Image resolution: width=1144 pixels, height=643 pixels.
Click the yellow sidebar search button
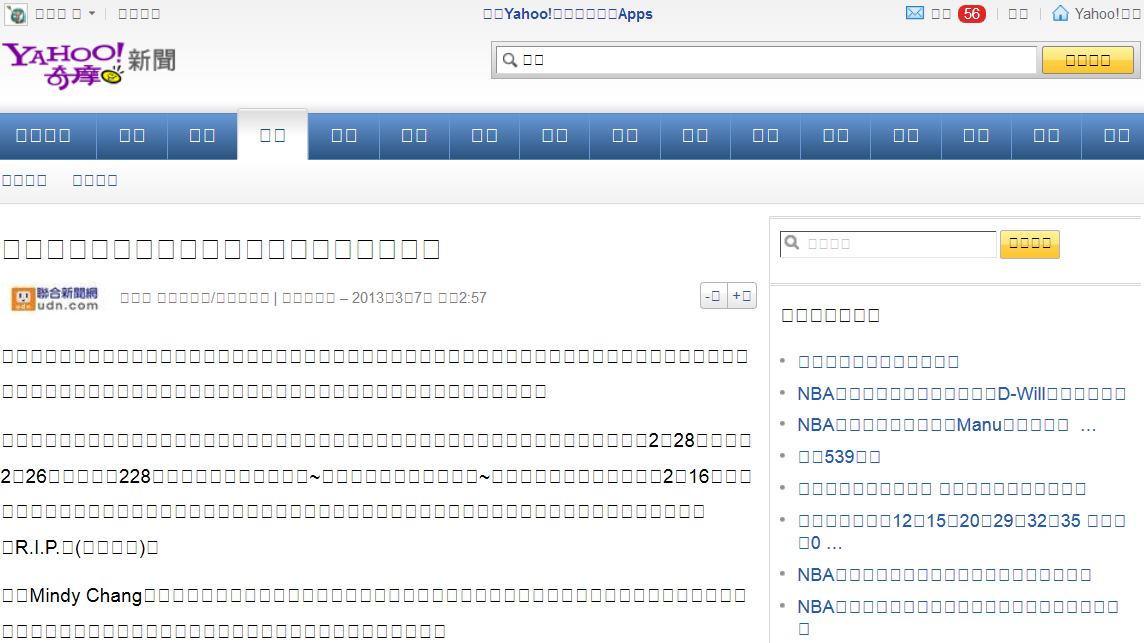coord(1029,244)
